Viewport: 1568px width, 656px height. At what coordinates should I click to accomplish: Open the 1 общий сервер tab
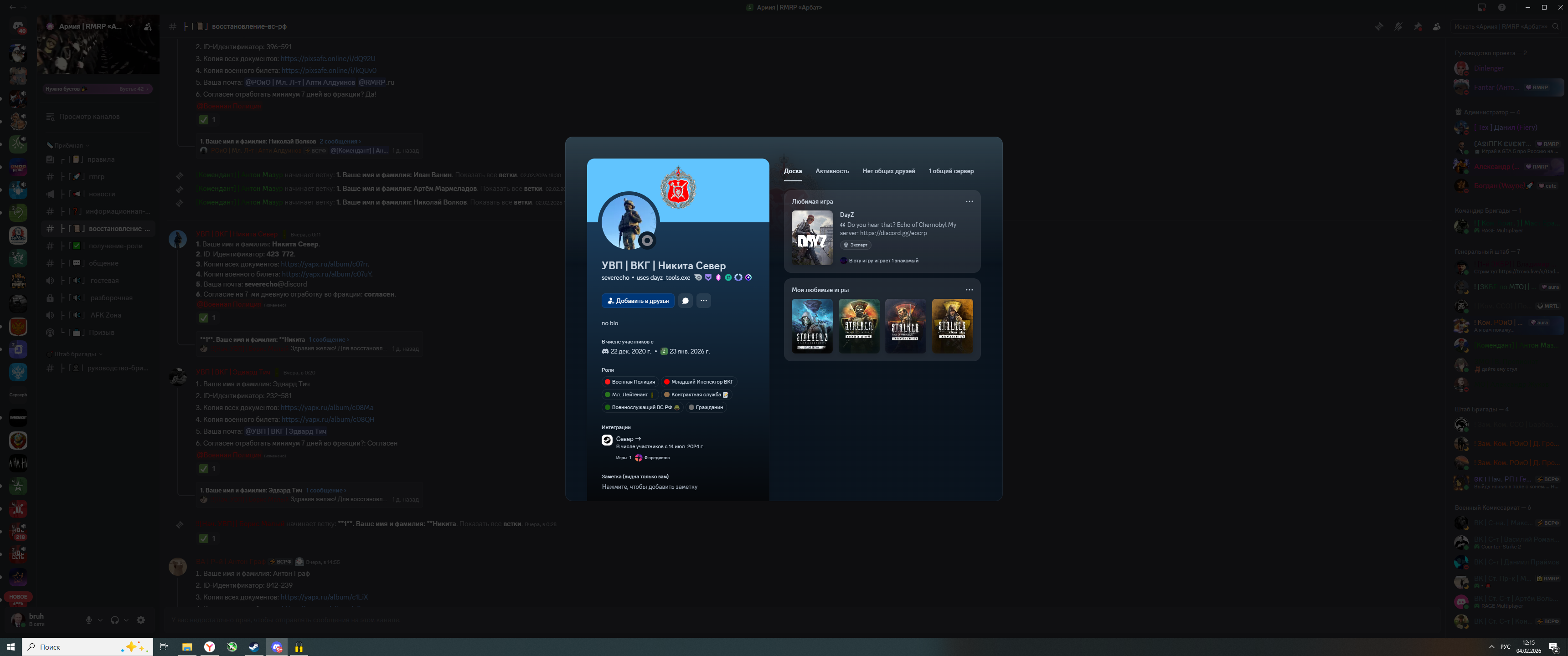pyautogui.click(x=950, y=171)
